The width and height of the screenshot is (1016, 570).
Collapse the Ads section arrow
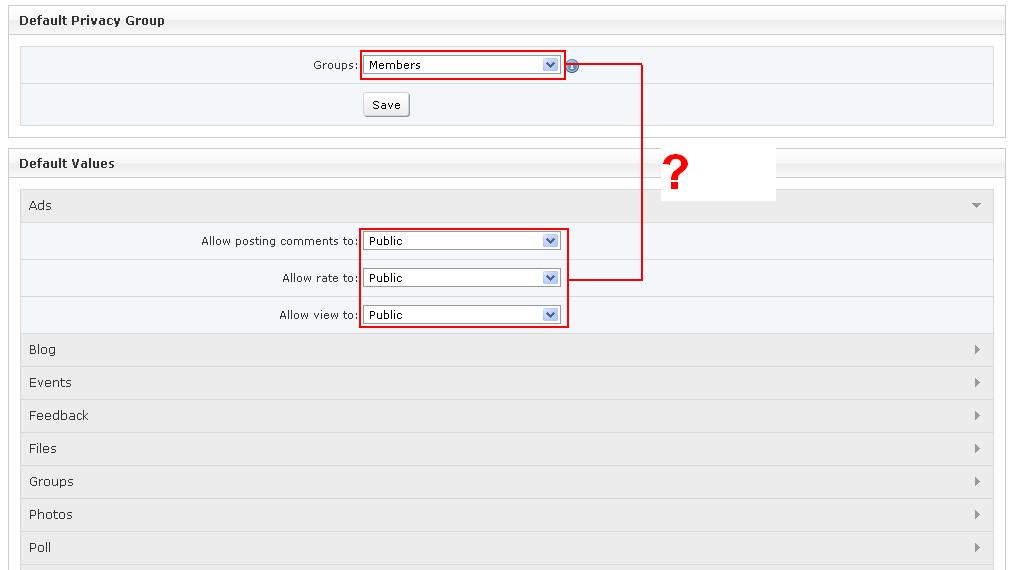coord(976,205)
